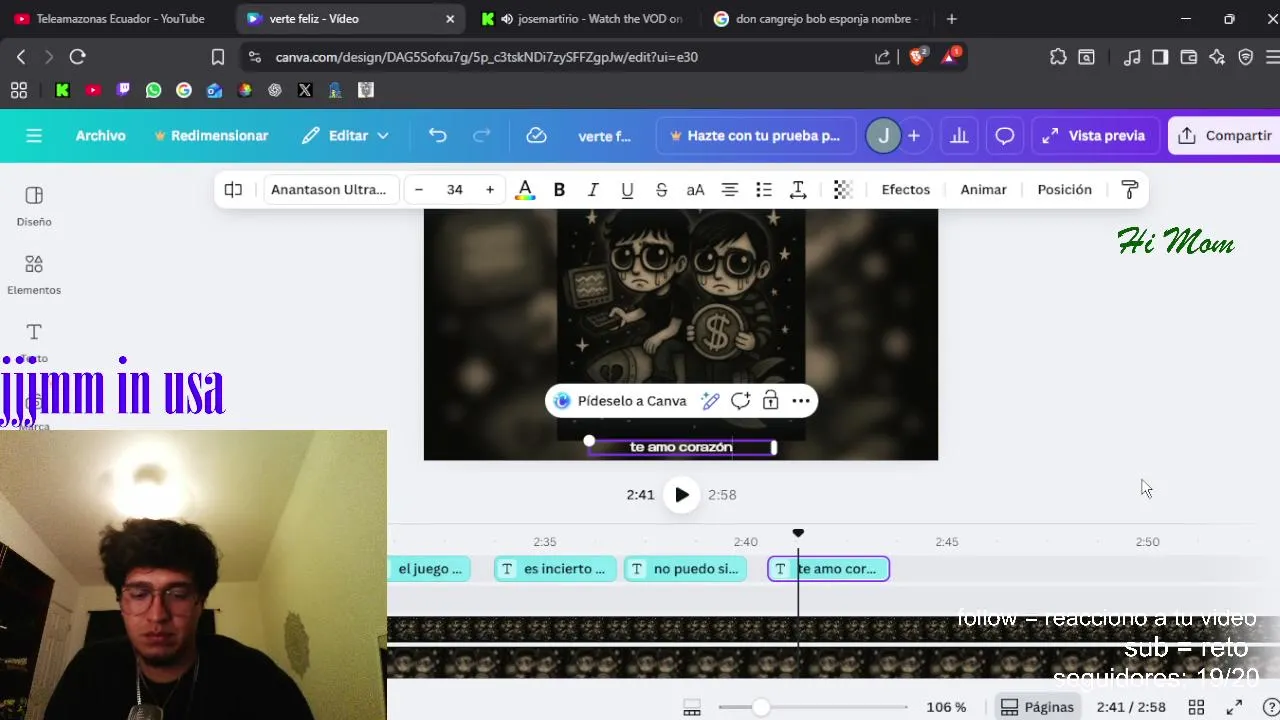Screen dimensions: 1280x720
Task: Select no puedo si timeline text clip
Action: [x=686, y=569]
